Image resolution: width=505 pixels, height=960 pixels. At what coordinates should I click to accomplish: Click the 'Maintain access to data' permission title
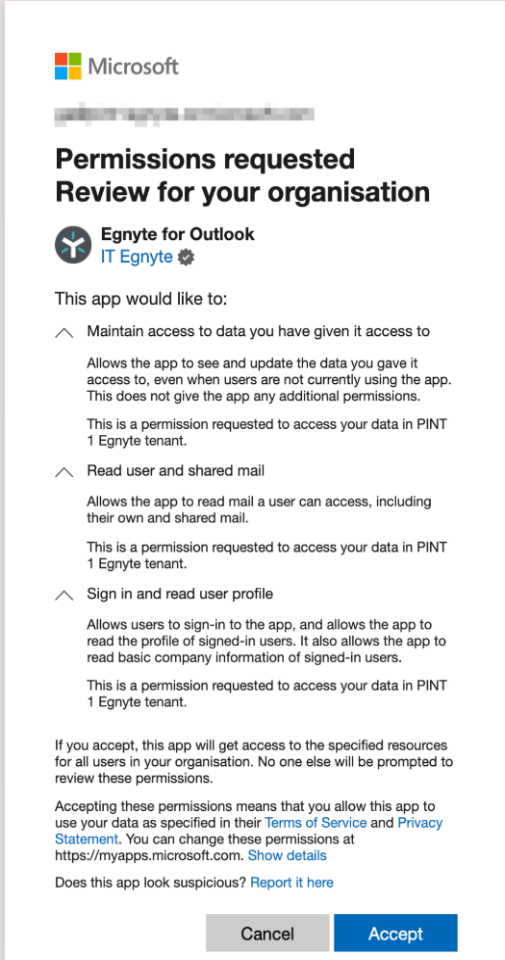(x=258, y=331)
